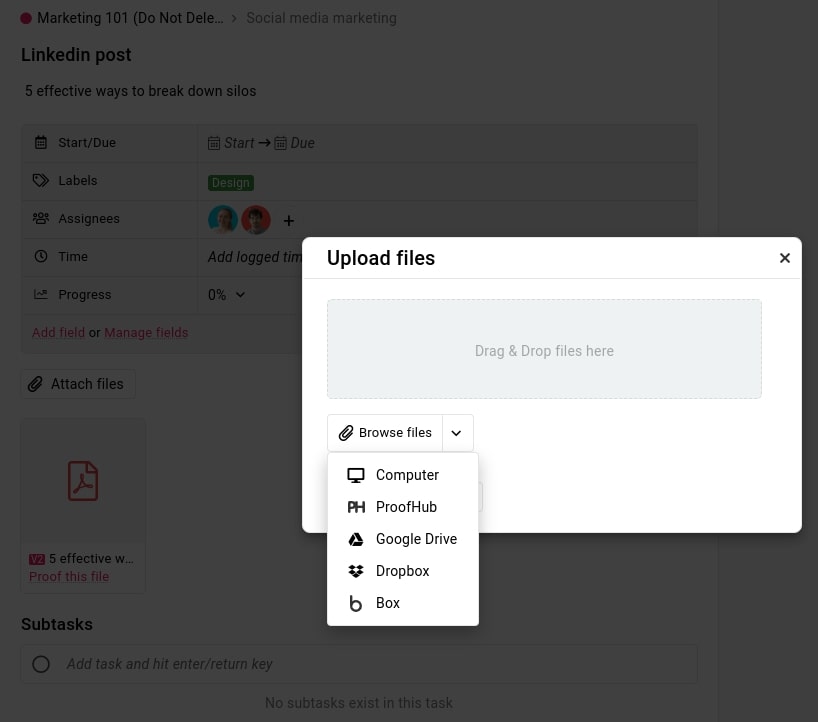This screenshot has height=722, width=818.
Task: Set the Due date
Action: coord(294,142)
